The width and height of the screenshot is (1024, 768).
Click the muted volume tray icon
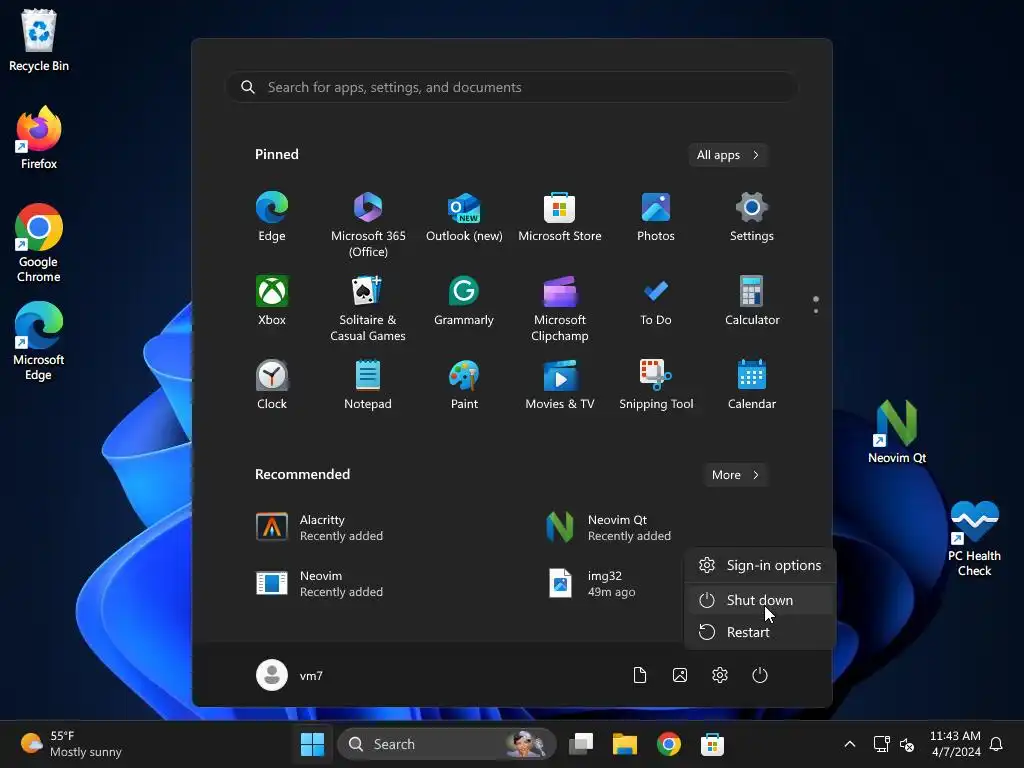907,744
